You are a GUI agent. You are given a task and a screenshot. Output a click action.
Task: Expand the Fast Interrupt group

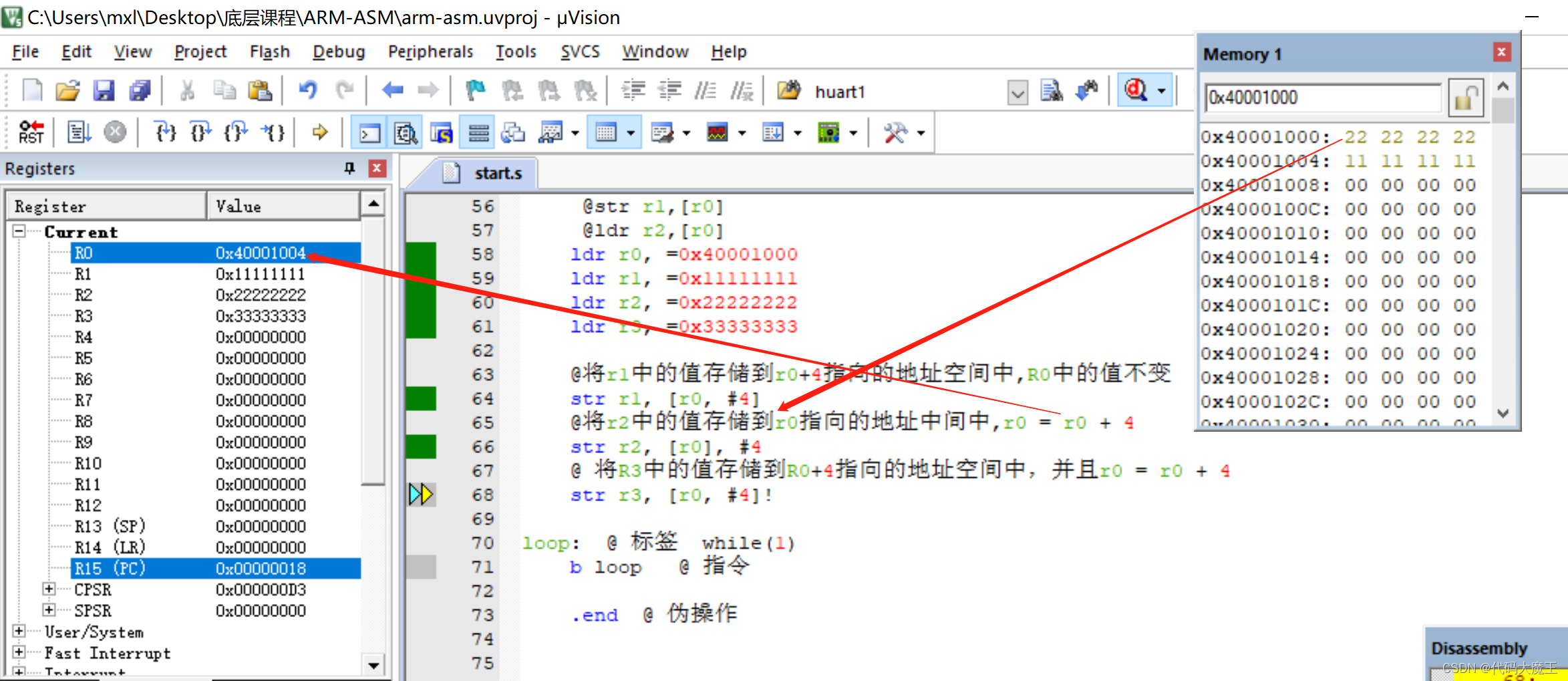[x=19, y=652]
